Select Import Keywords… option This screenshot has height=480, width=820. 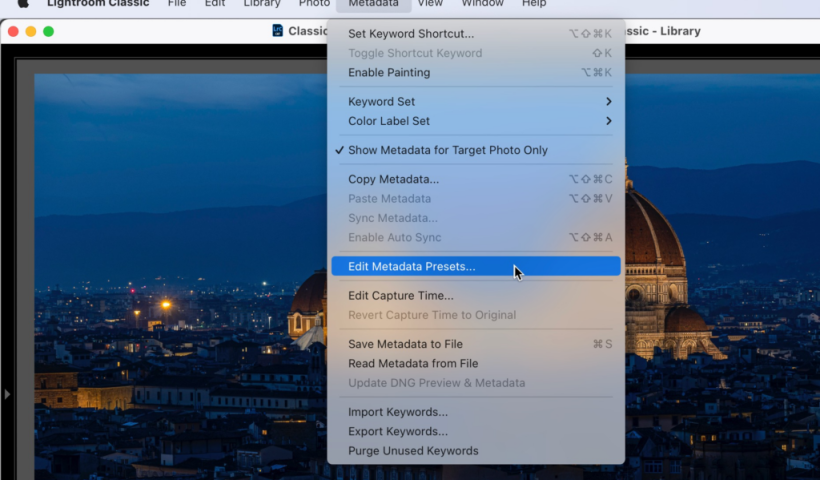pos(397,412)
